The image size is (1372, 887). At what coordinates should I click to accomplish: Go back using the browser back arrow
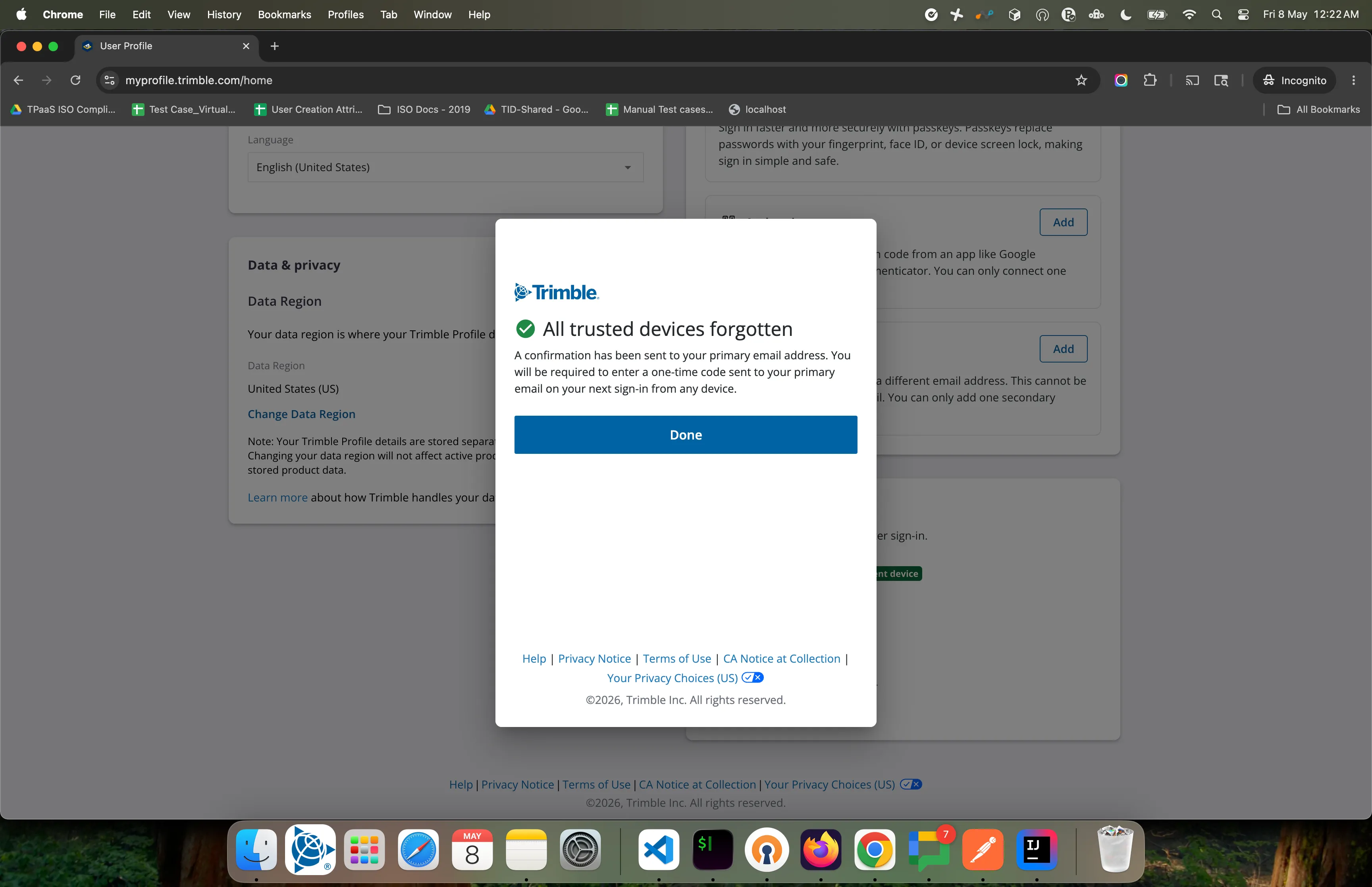[x=18, y=80]
